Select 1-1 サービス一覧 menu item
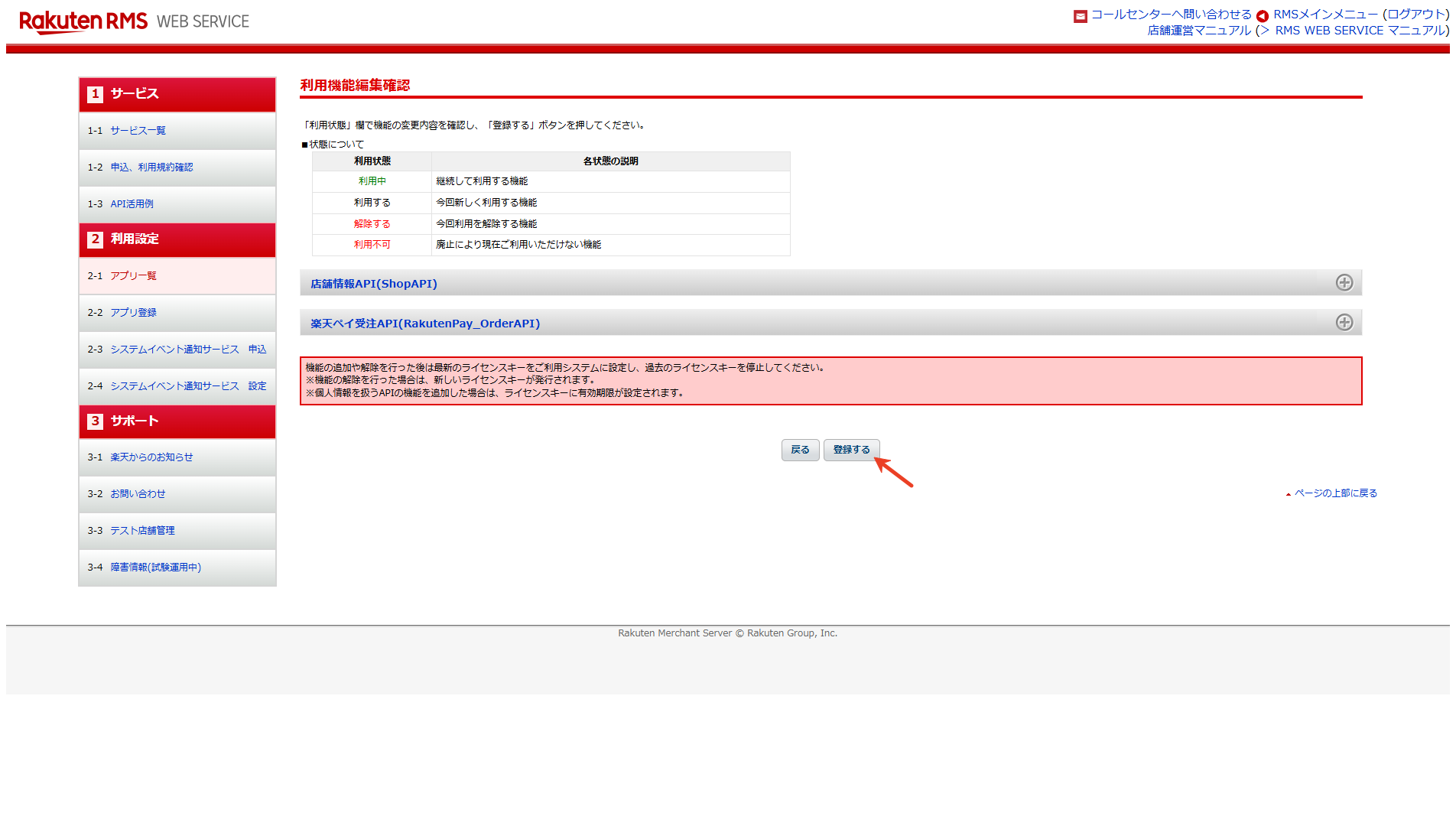This screenshot has height=836, width=1456. 177,131
